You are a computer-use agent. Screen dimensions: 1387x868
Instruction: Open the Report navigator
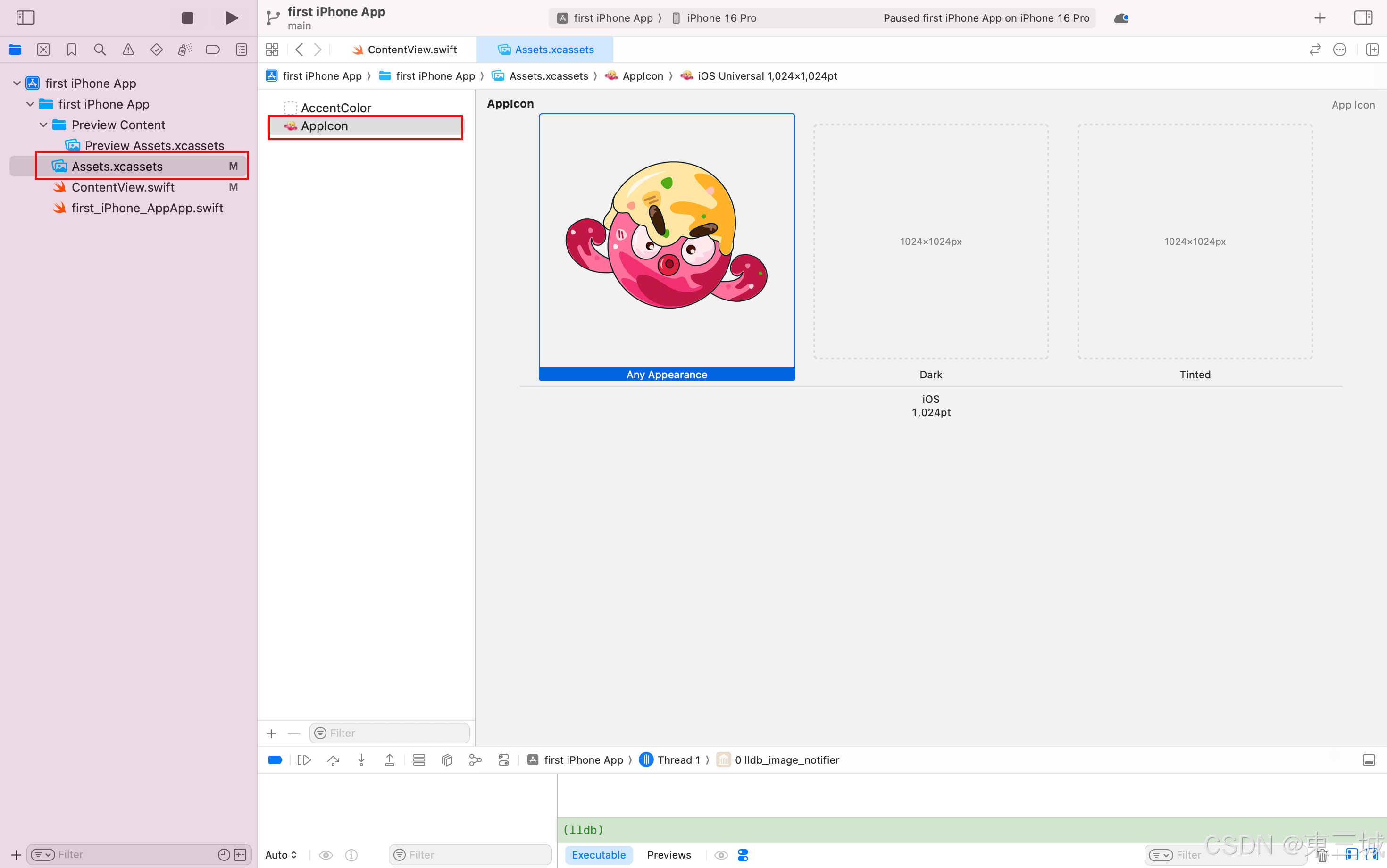242,50
